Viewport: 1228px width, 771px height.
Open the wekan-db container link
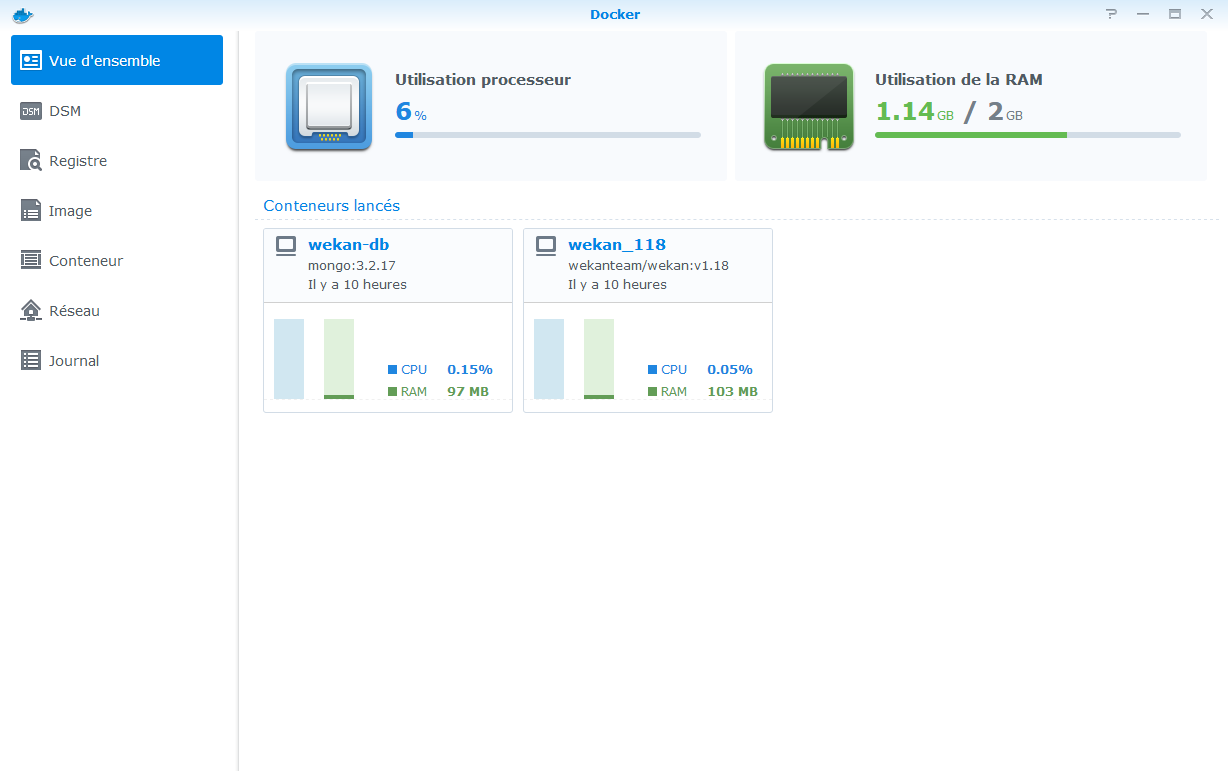(348, 244)
